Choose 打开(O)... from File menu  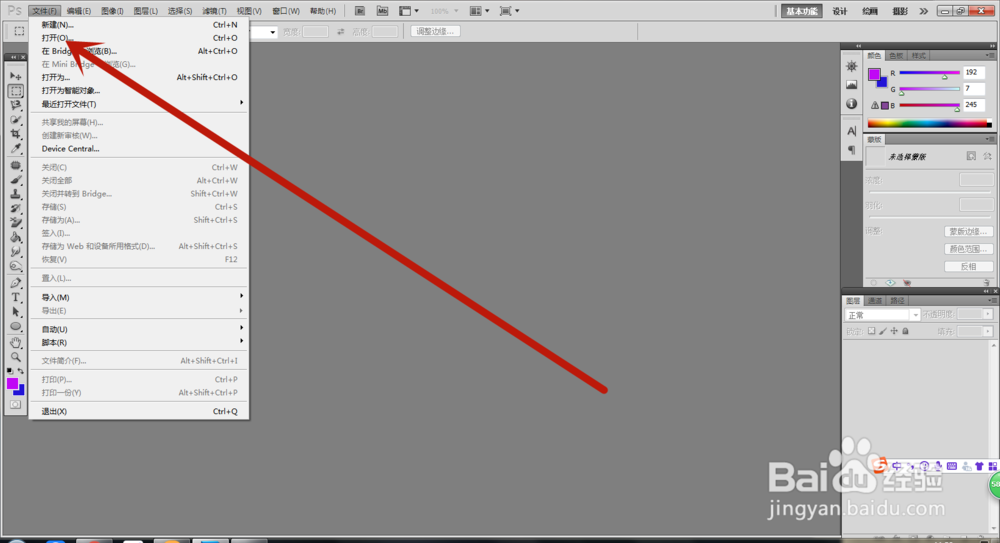(x=139, y=38)
